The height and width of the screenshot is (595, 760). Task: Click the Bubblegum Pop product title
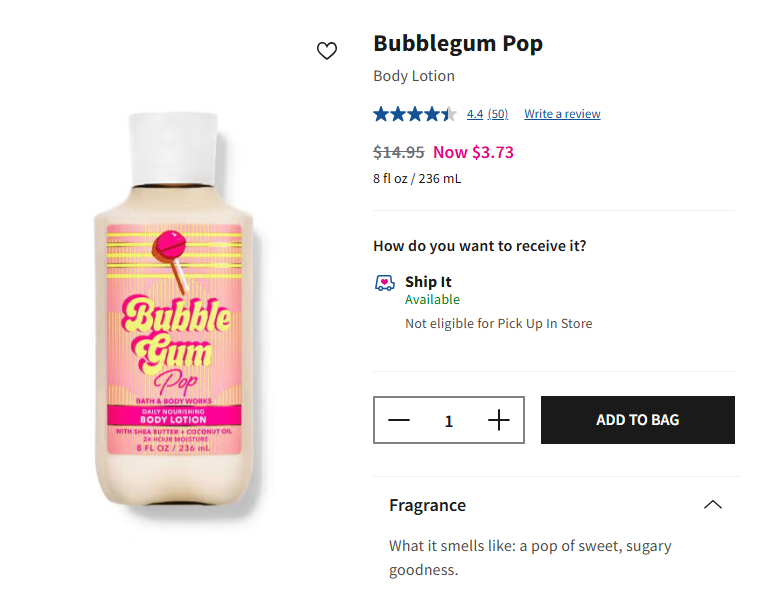(458, 44)
